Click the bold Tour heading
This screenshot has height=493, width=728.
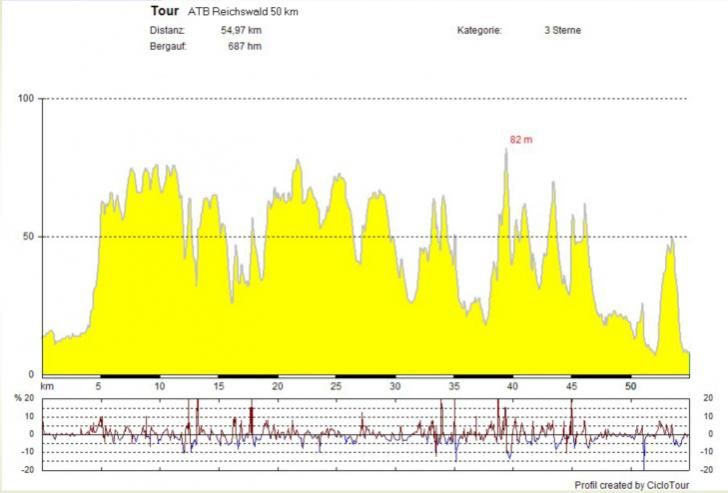(x=164, y=12)
